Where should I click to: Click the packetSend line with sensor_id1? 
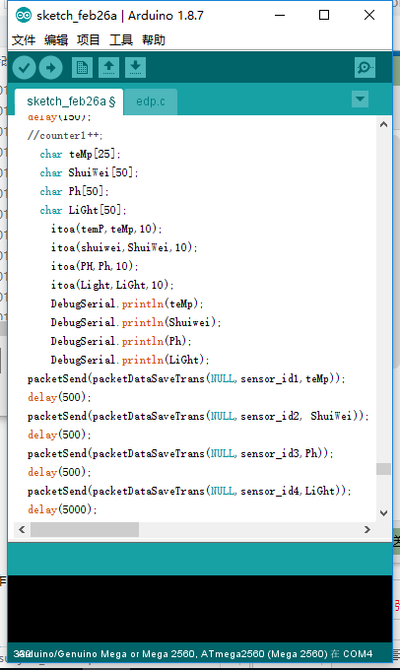click(x=186, y=379)
